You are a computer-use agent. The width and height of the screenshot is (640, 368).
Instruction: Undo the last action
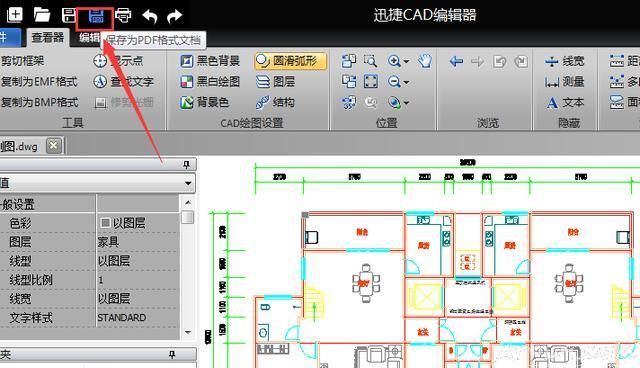[150, 16]
